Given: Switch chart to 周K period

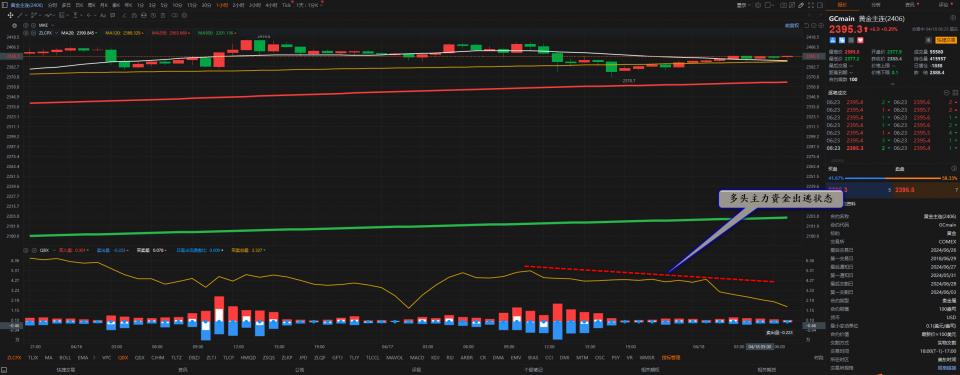Looking at the screenshot, I should (x=91, y=5).
